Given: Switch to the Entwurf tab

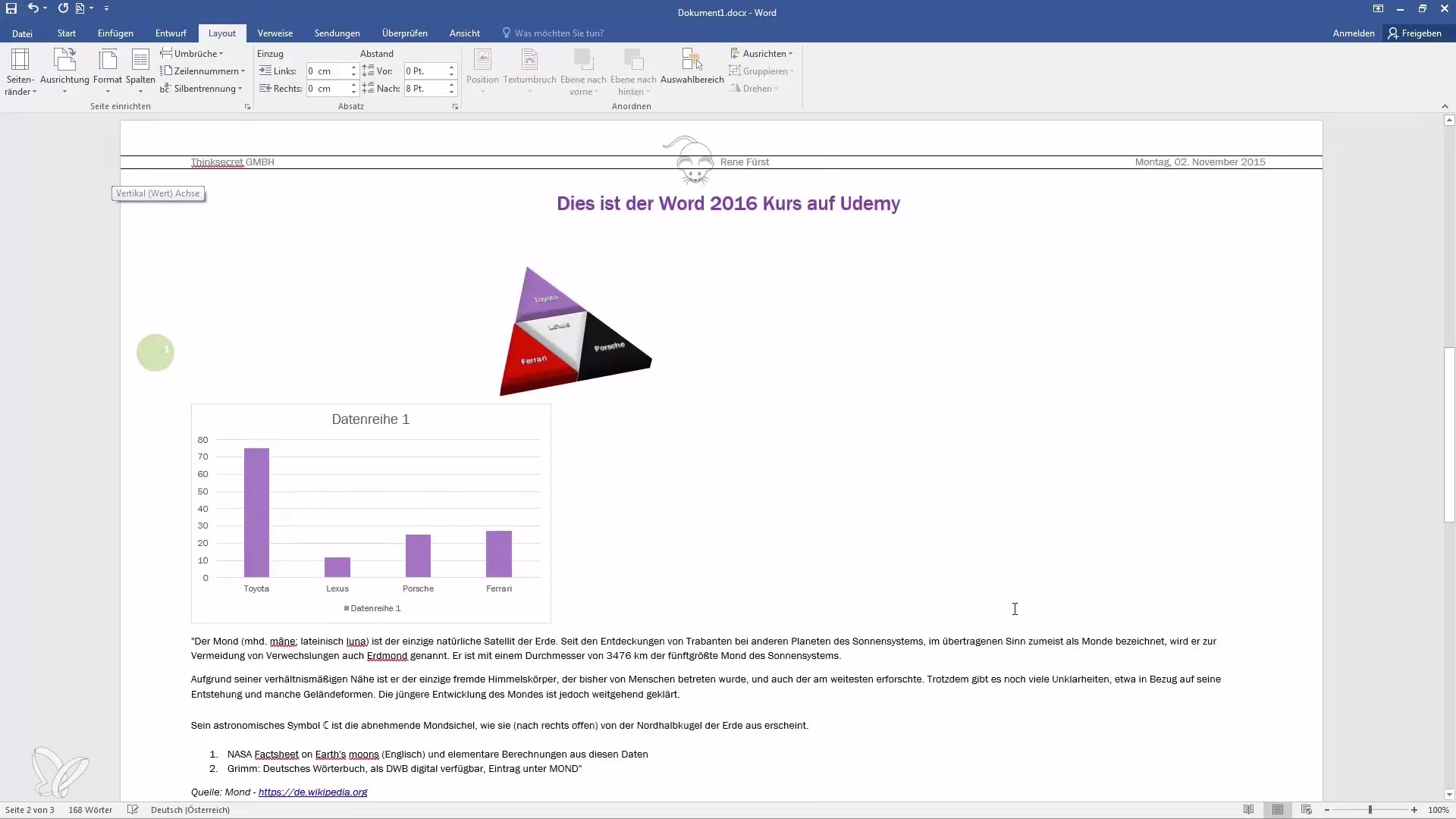Looking at the screenshot, I should (171, 33).
